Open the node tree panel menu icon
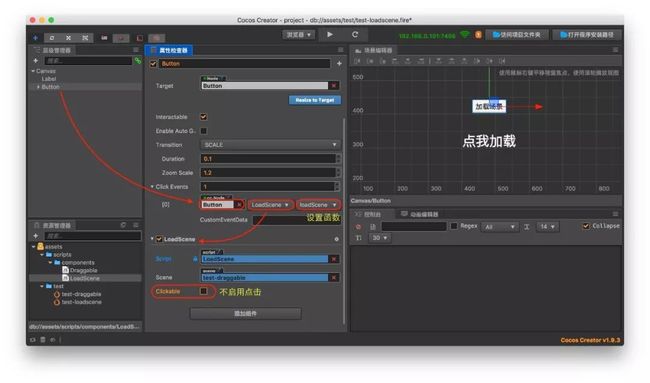Image resolution: width=650 pixels, height=383 pixels. pyautogui.click(x=136, y=50)
